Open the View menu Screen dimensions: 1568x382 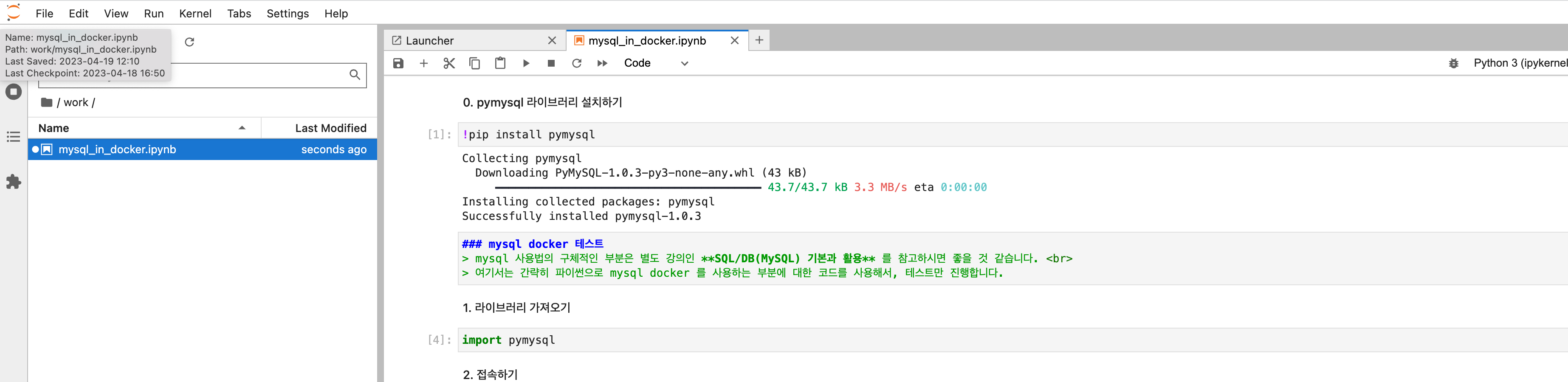coord(116,14)
